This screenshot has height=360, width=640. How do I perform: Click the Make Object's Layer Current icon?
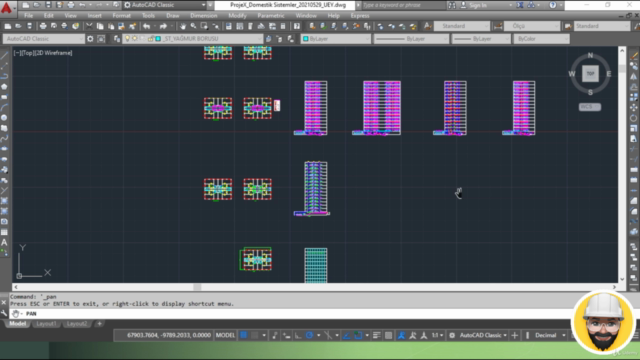pyautogui.click(x=268, y=39)
